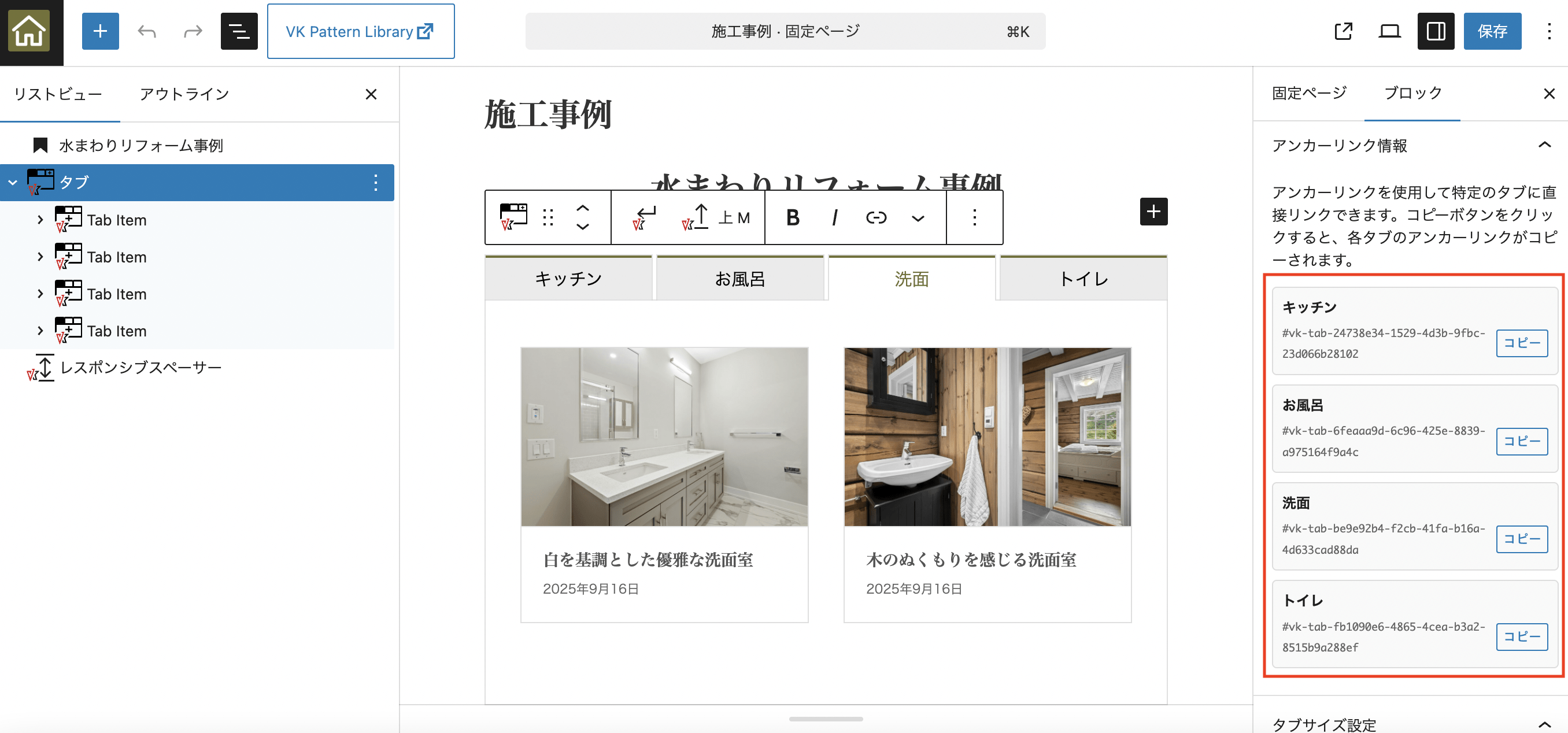
Task: Open the preview in new tab icon
Action: coord(1343,31)
